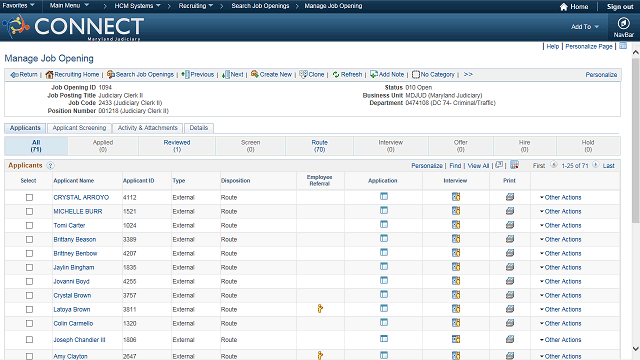The height and width of the screenshot is (360, 640).
Task: Select checkbox for Brittany Beason
Action: (x=29, y=240)
